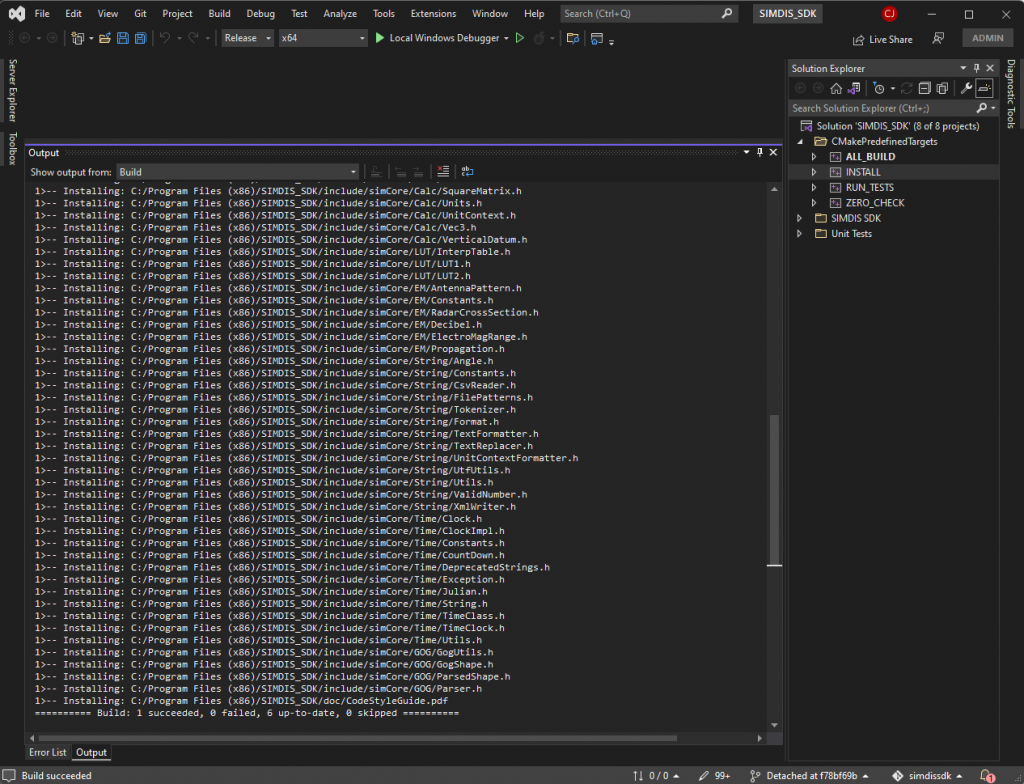Click the Pending Changes Filter clock icon
Viewport: 1024px width, 784px height.
click(x=879, y=88)
